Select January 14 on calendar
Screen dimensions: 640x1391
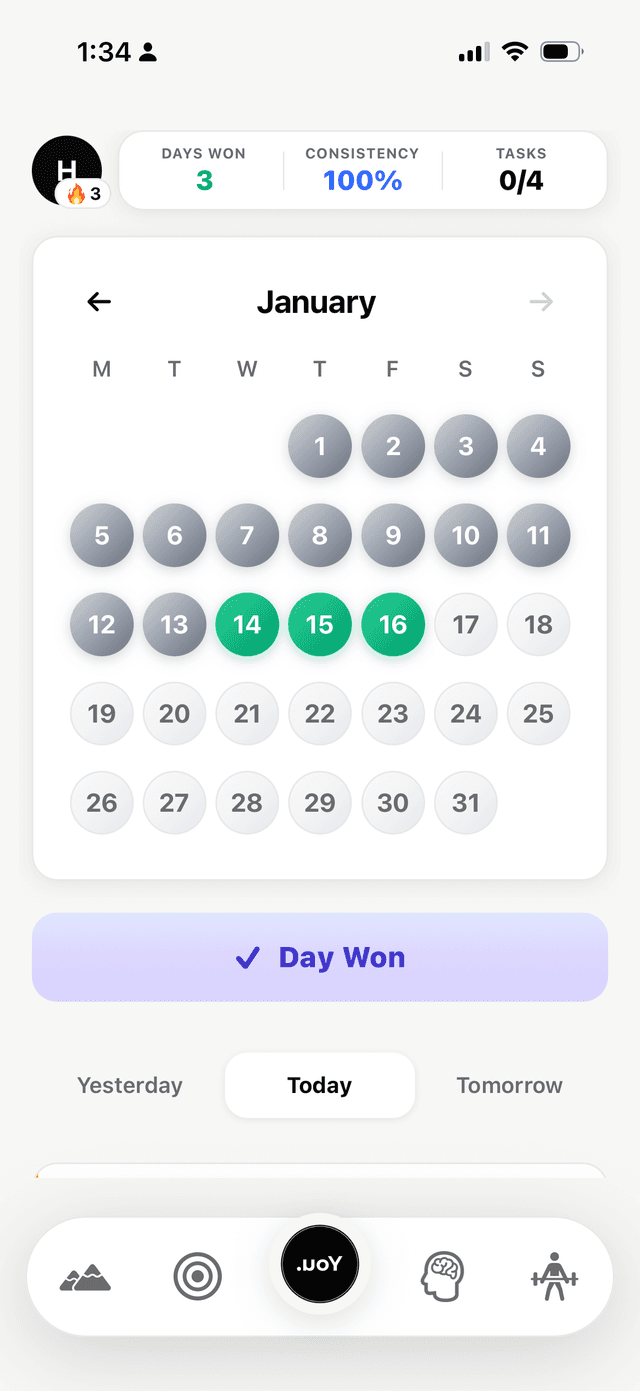(x=247, y=625)
